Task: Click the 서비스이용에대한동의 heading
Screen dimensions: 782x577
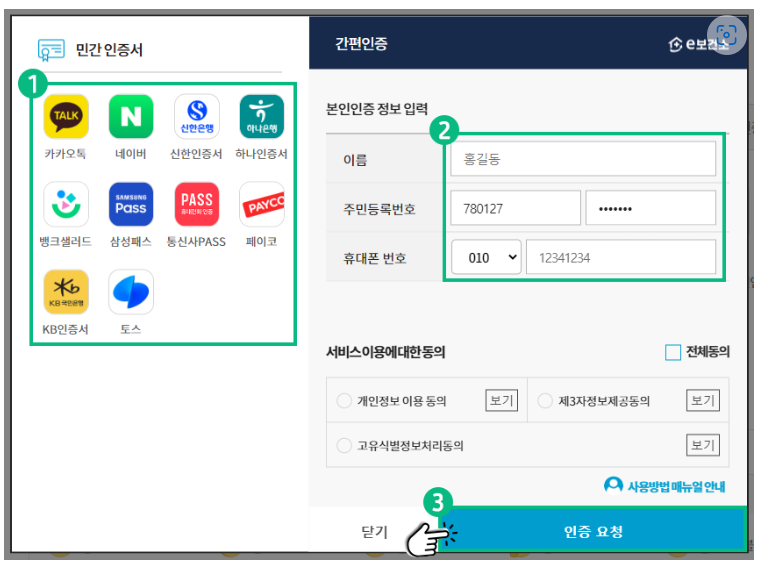Action: point(386,352)
